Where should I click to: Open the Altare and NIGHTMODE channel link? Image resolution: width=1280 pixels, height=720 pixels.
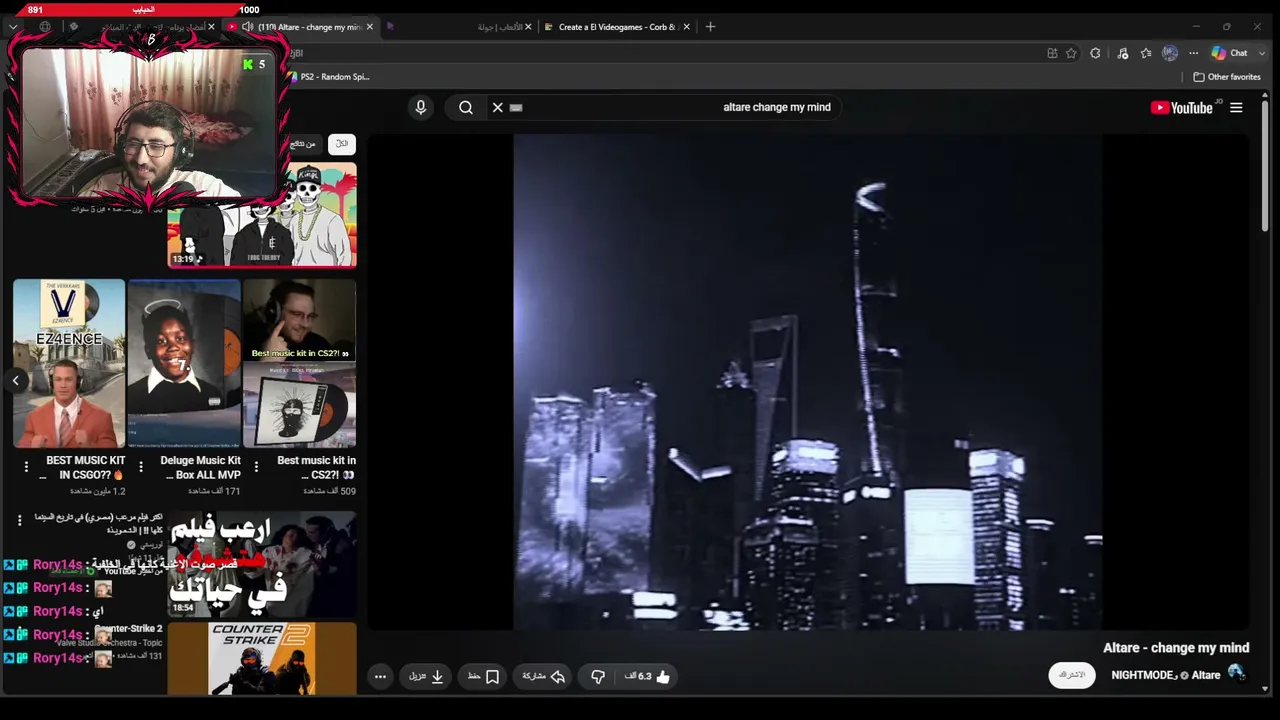point(1165,675)
